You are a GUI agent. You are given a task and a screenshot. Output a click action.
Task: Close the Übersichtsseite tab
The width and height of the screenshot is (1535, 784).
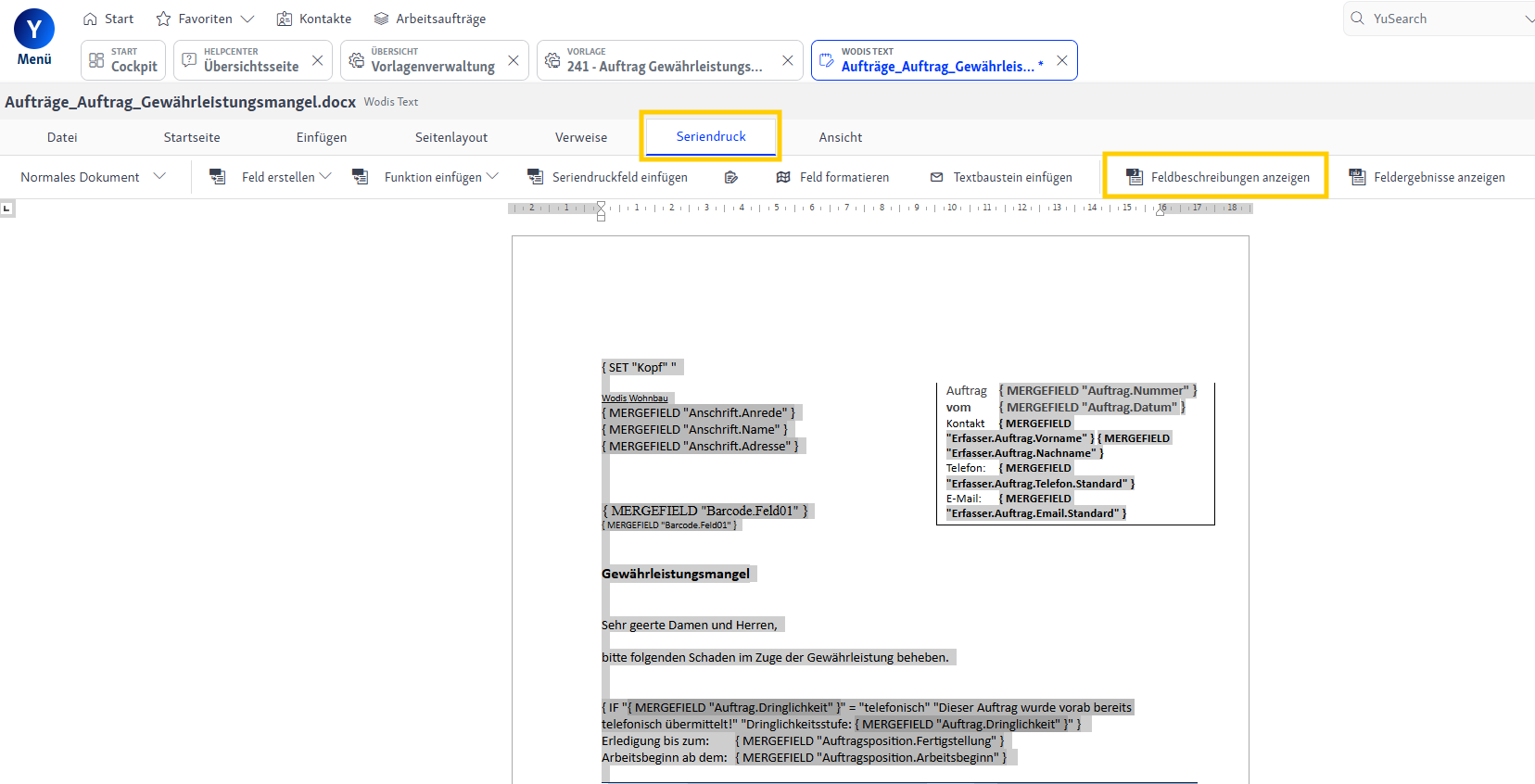(x=317, y=60)
